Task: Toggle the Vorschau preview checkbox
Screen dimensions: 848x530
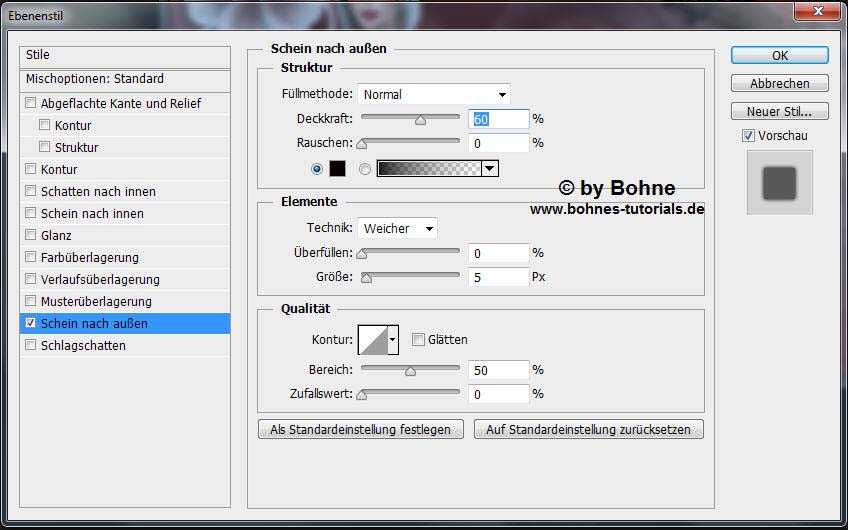Action: point(748,135)
